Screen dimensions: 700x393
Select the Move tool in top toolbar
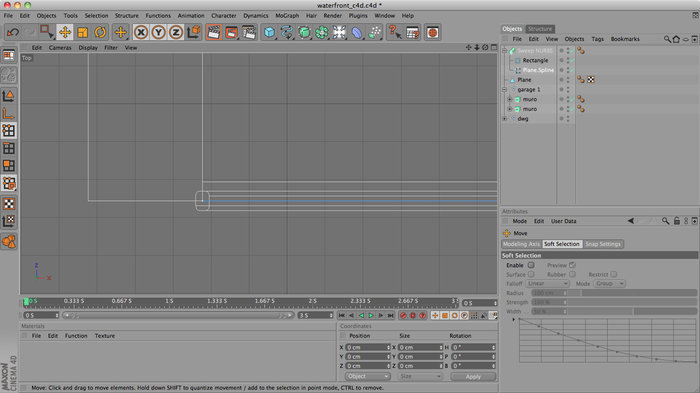click(x=65, y=32)
